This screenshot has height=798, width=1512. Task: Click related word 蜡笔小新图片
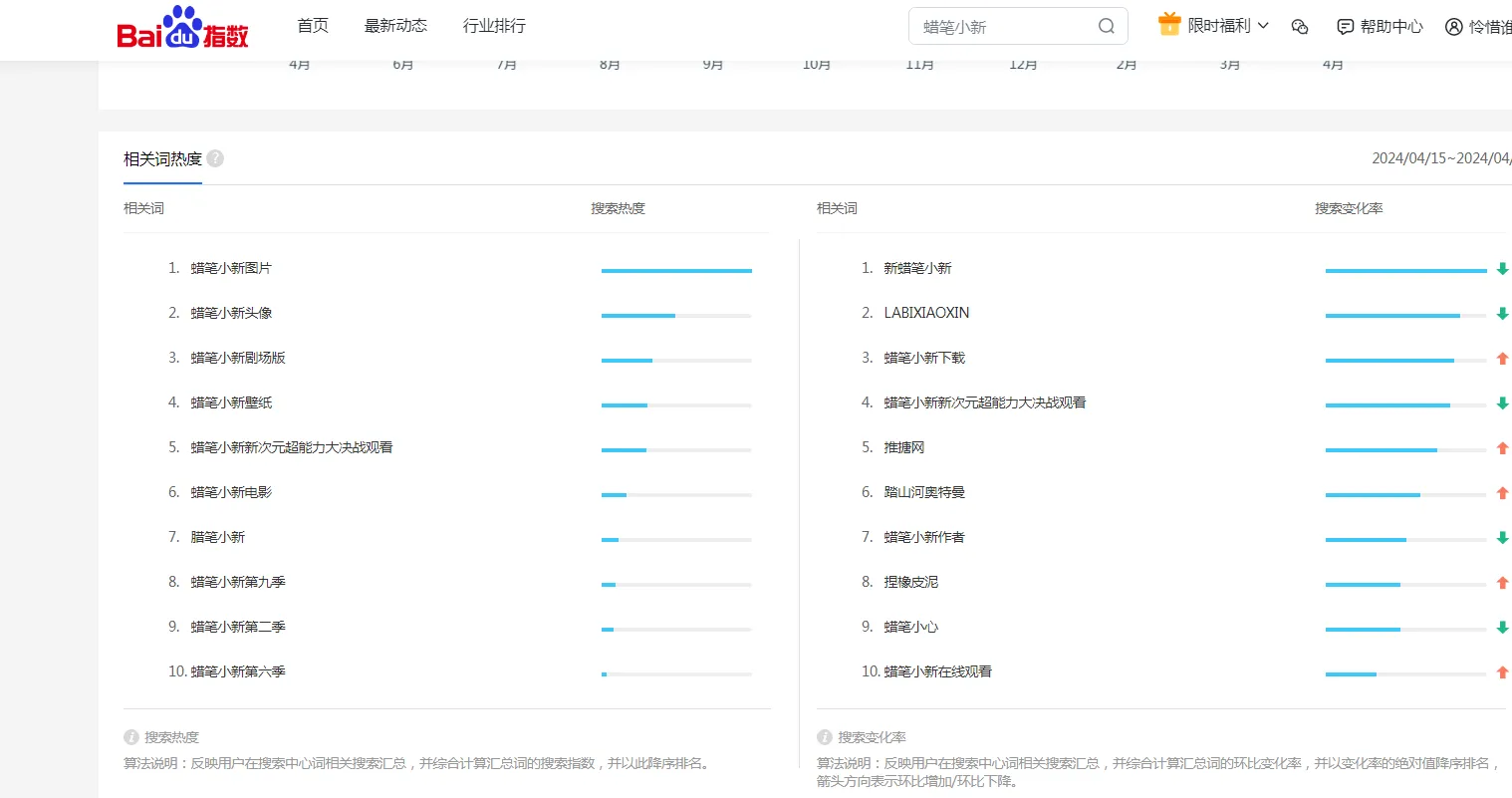231,268
